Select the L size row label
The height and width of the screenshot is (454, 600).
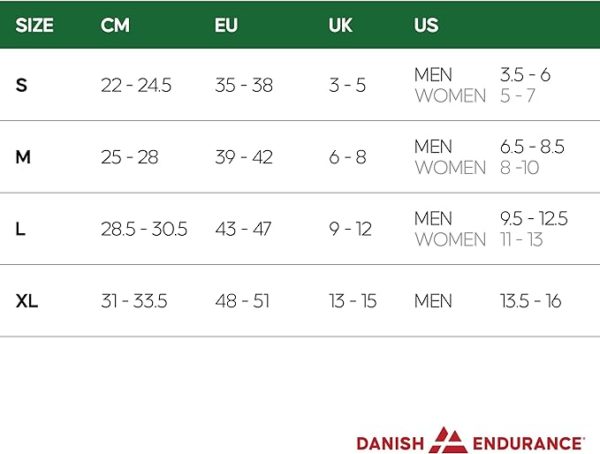(20, 229)
